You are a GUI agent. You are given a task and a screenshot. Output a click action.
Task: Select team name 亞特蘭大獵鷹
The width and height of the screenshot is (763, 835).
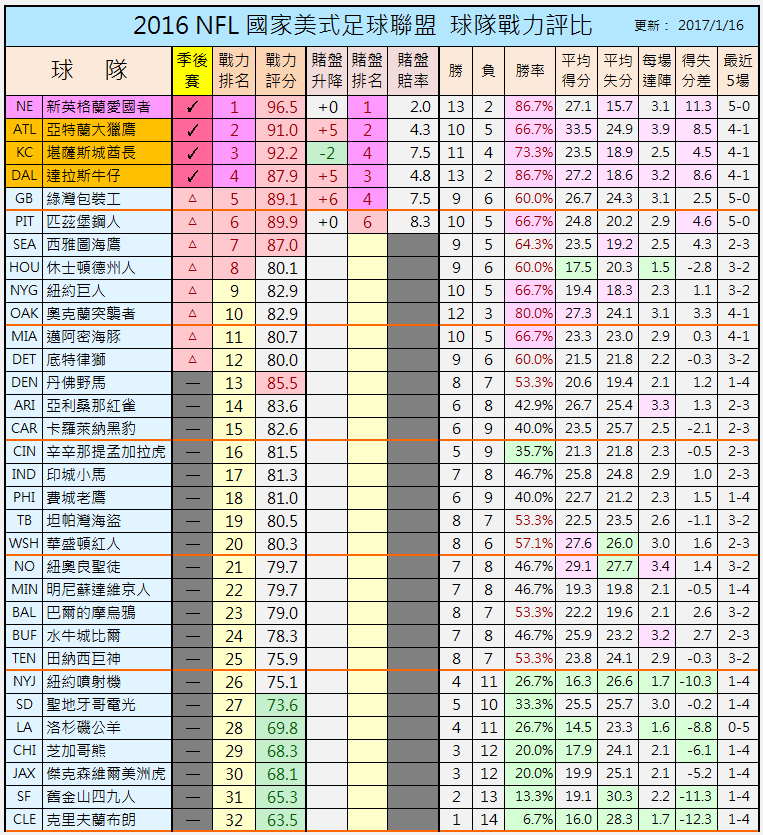[91, 130]
